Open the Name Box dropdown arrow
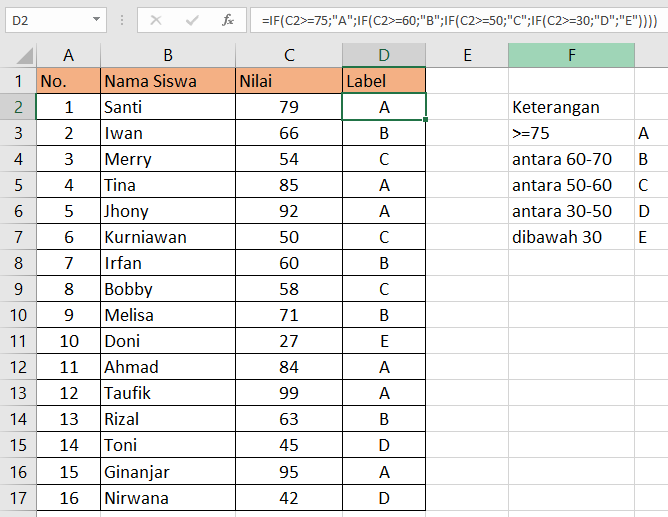Viewport: 668px width, 517px height. point(96,19)
